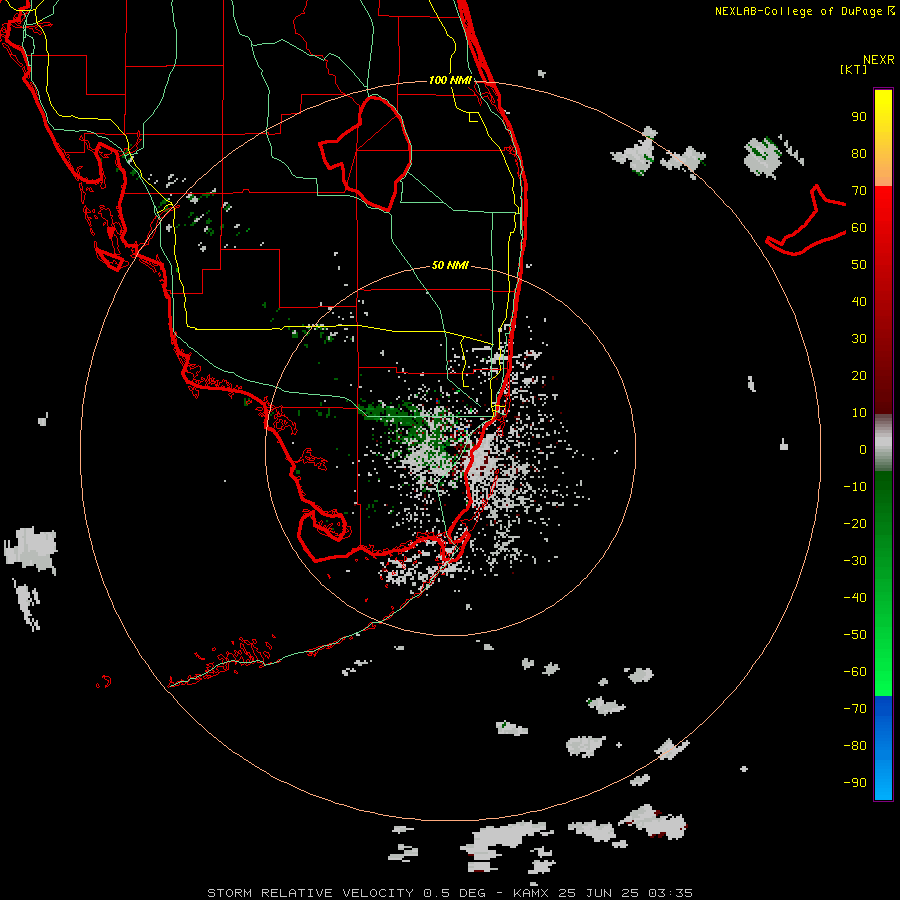Click the 10 label on the colorbar

859,413
